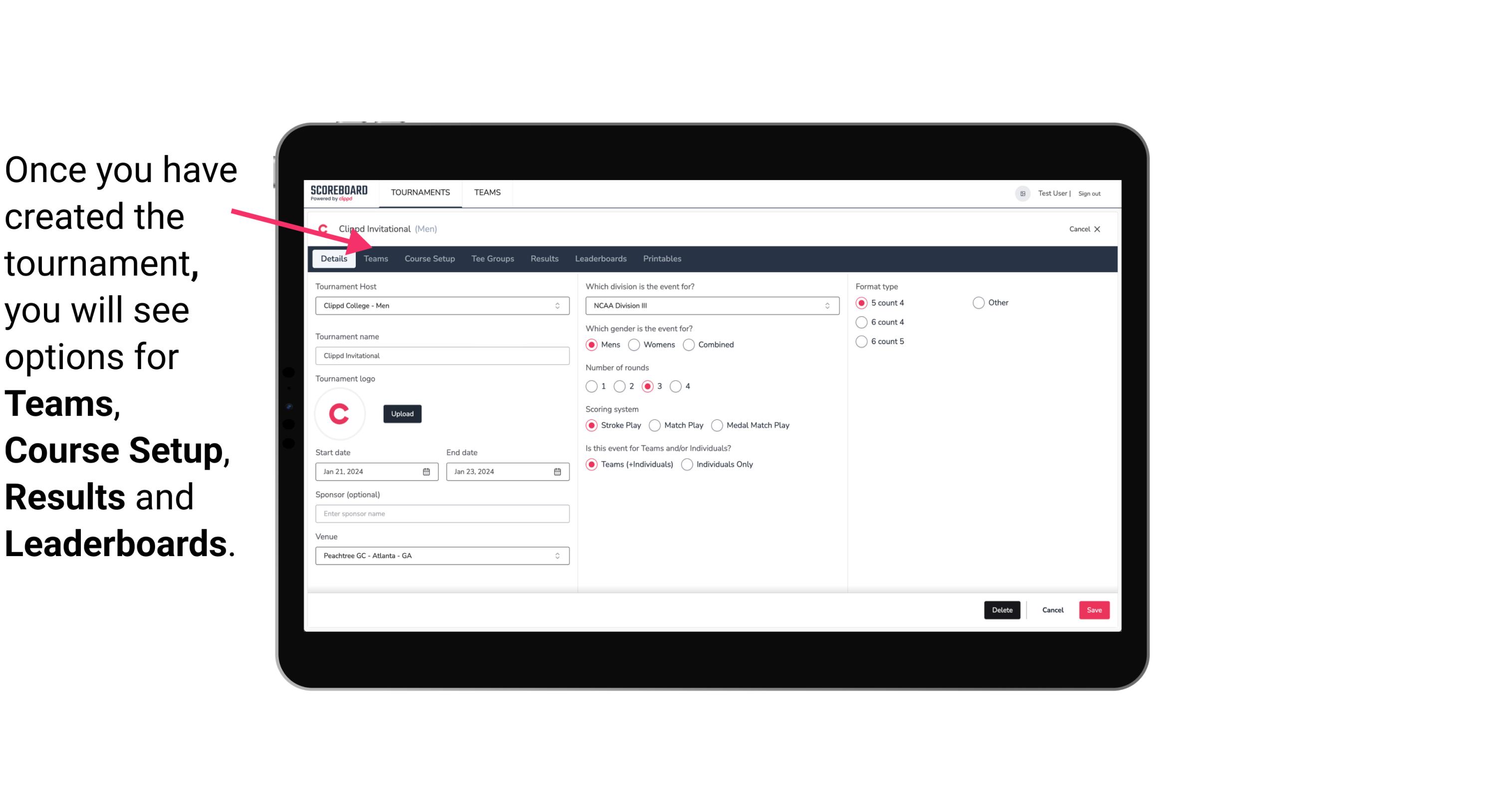Viewport: 1510px width, 812px height.
Task: Click the Delete button
Action: click(1003, 610)
